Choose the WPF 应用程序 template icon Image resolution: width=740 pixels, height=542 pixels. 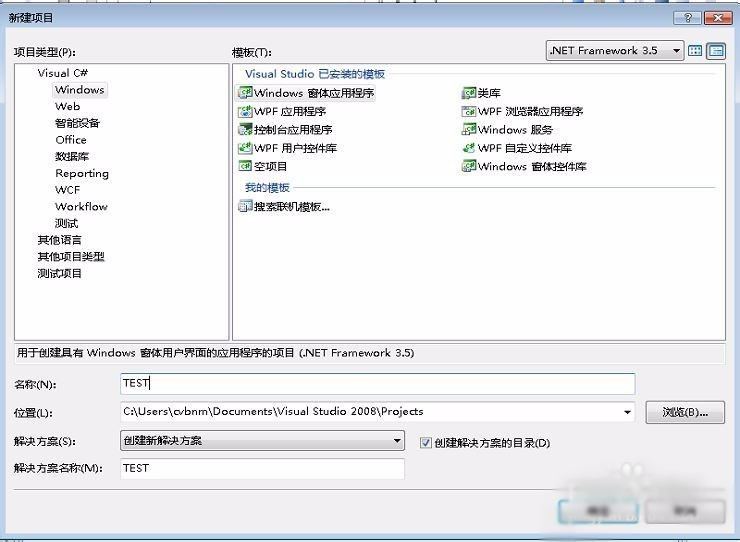click(245, 111)
